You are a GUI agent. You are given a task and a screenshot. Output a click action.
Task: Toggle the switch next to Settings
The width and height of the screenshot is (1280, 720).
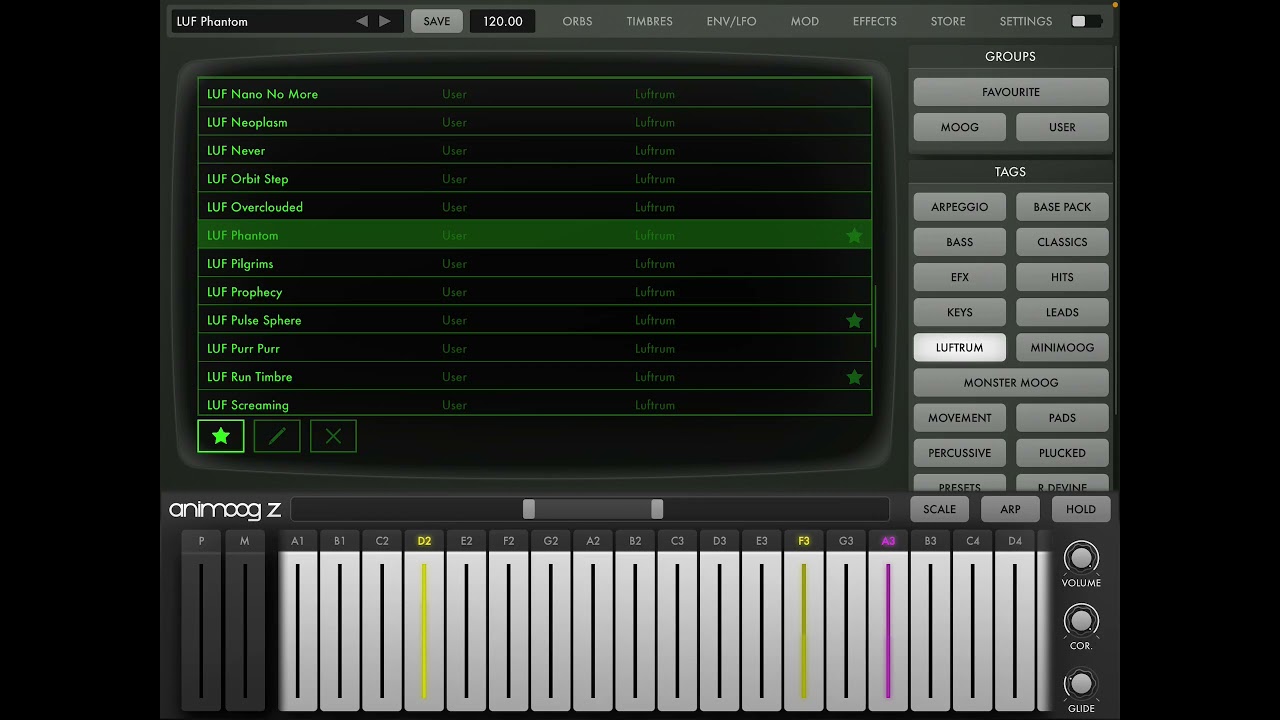pos(1087,21)
